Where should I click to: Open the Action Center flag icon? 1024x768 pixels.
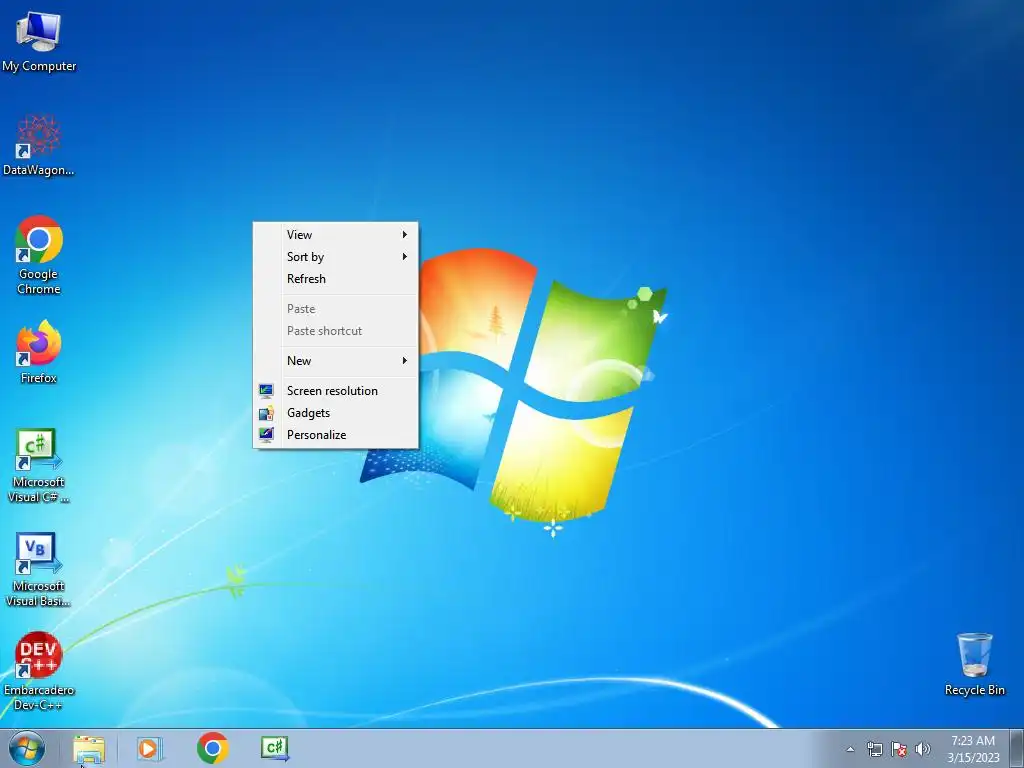point(899,749)
